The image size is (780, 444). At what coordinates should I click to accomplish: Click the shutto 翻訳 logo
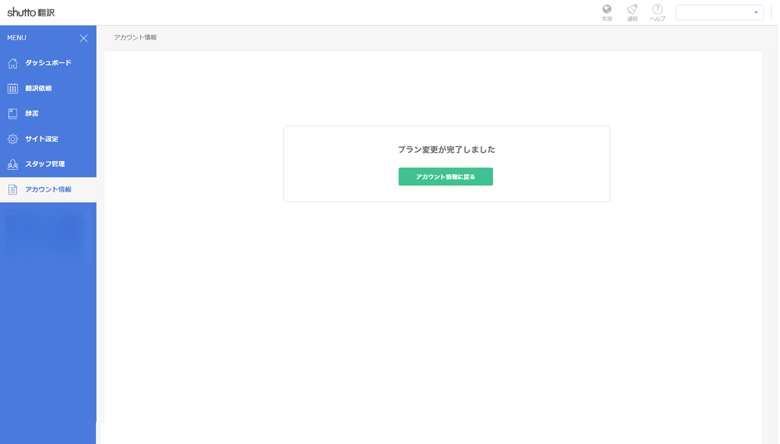pyautogui.click(x=31, y=12)
